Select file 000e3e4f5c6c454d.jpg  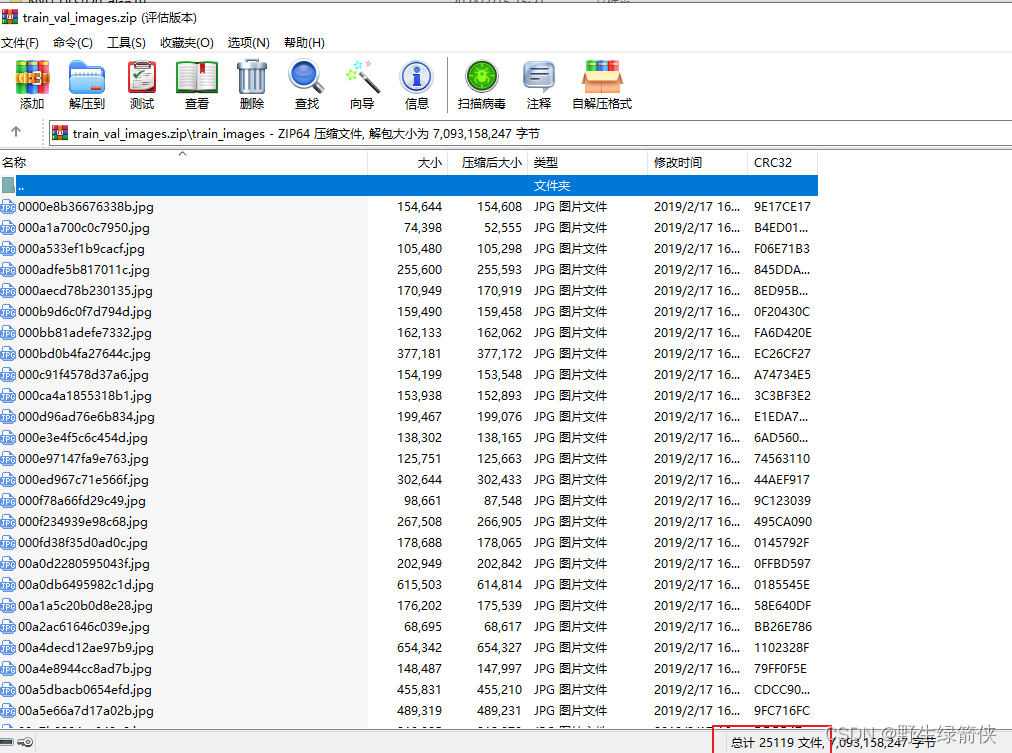83,438
